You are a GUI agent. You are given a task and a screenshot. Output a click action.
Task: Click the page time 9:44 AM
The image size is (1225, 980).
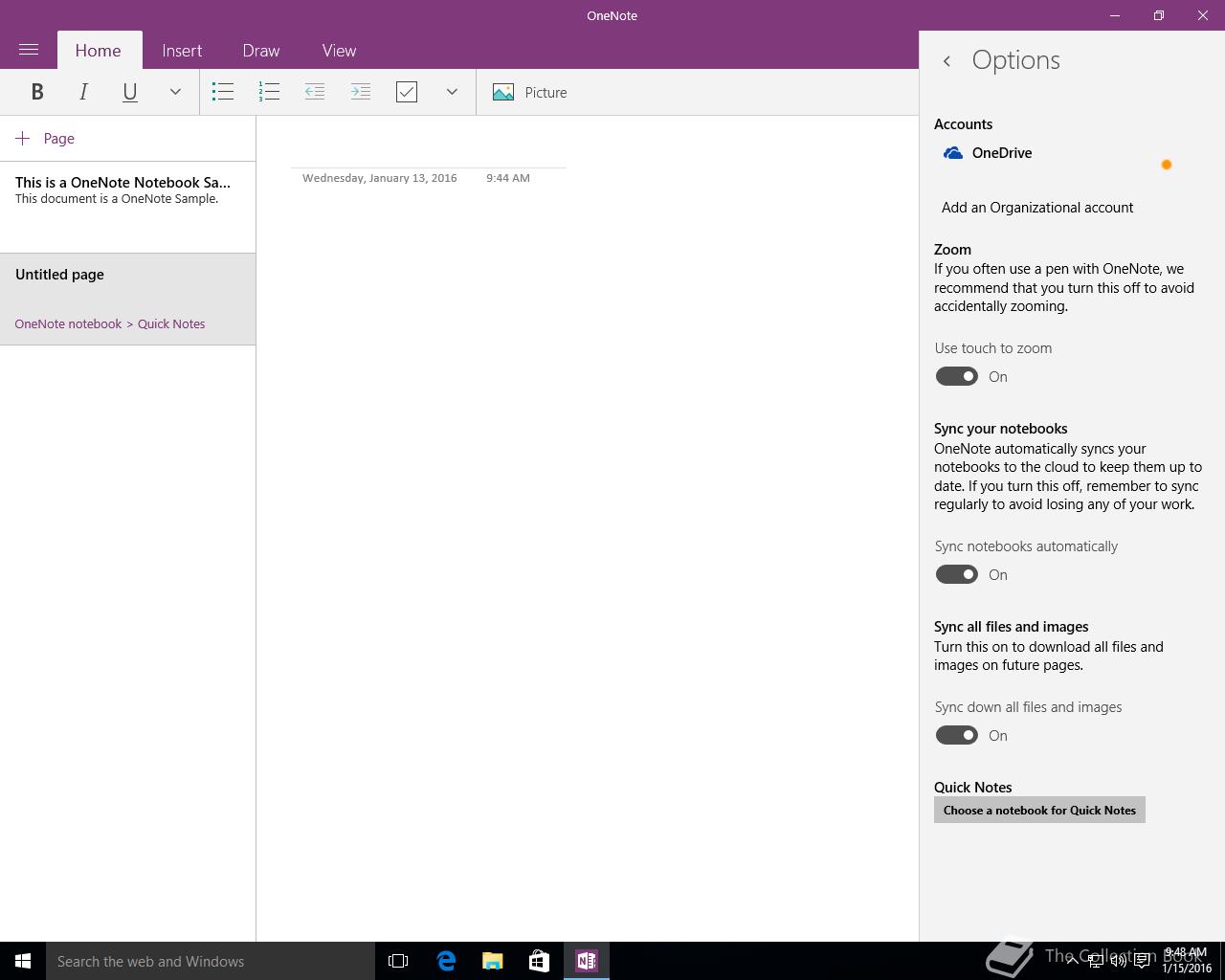(x=507, y=178)
